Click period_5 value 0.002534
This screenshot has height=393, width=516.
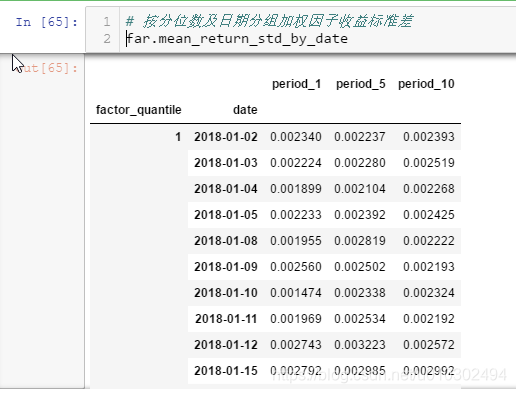click(x=360, y=319)
